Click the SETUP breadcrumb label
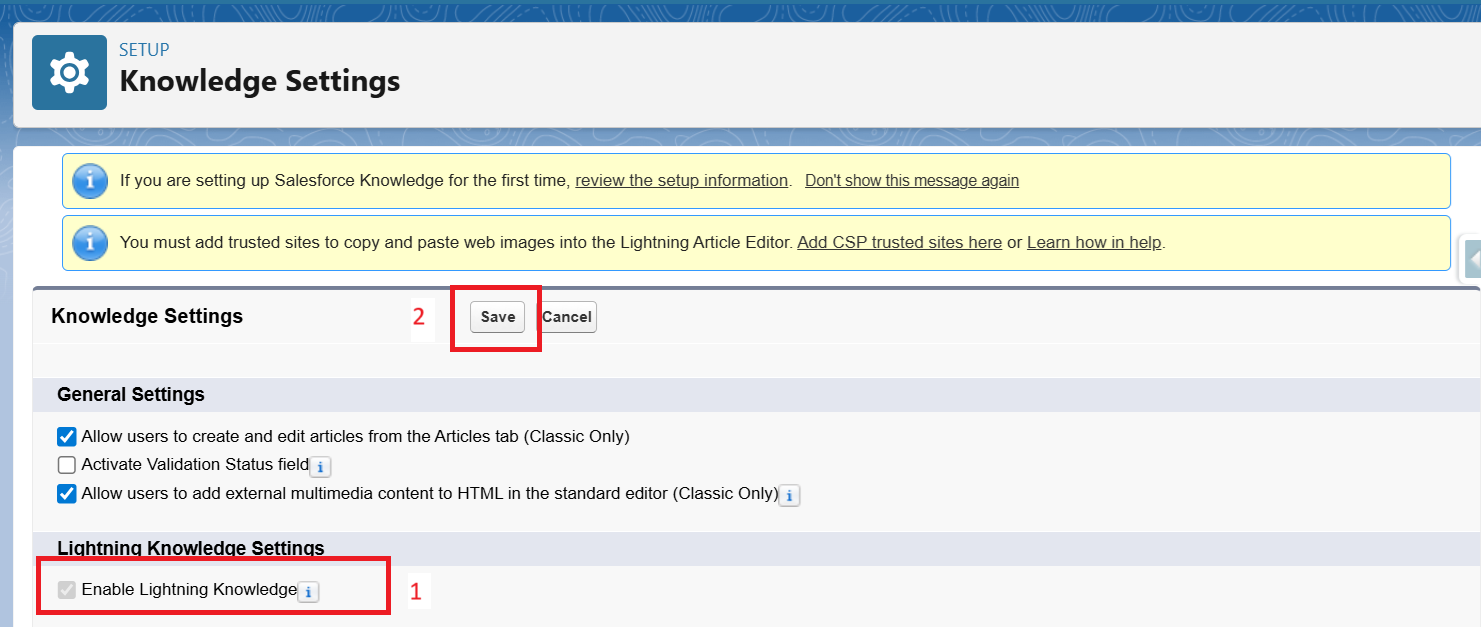 point(144,50)
